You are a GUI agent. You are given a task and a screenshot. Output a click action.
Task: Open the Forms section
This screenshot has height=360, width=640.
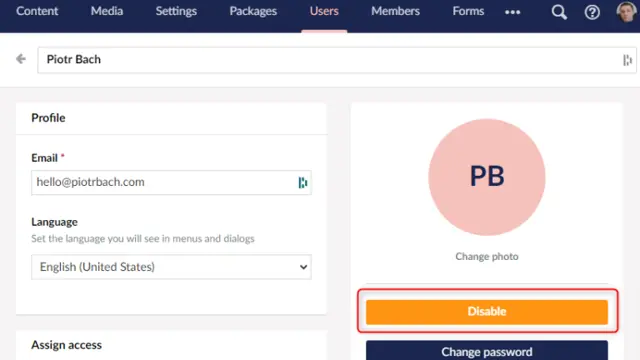(x=468, y=11)
